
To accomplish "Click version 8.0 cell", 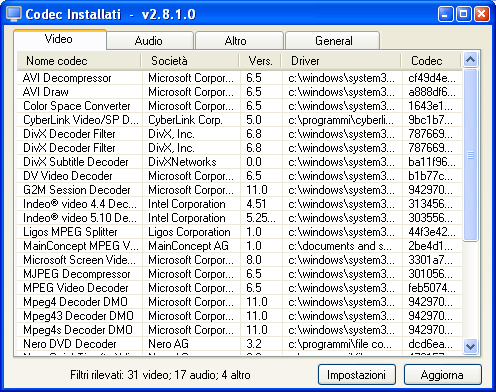I will coord(254,260).
